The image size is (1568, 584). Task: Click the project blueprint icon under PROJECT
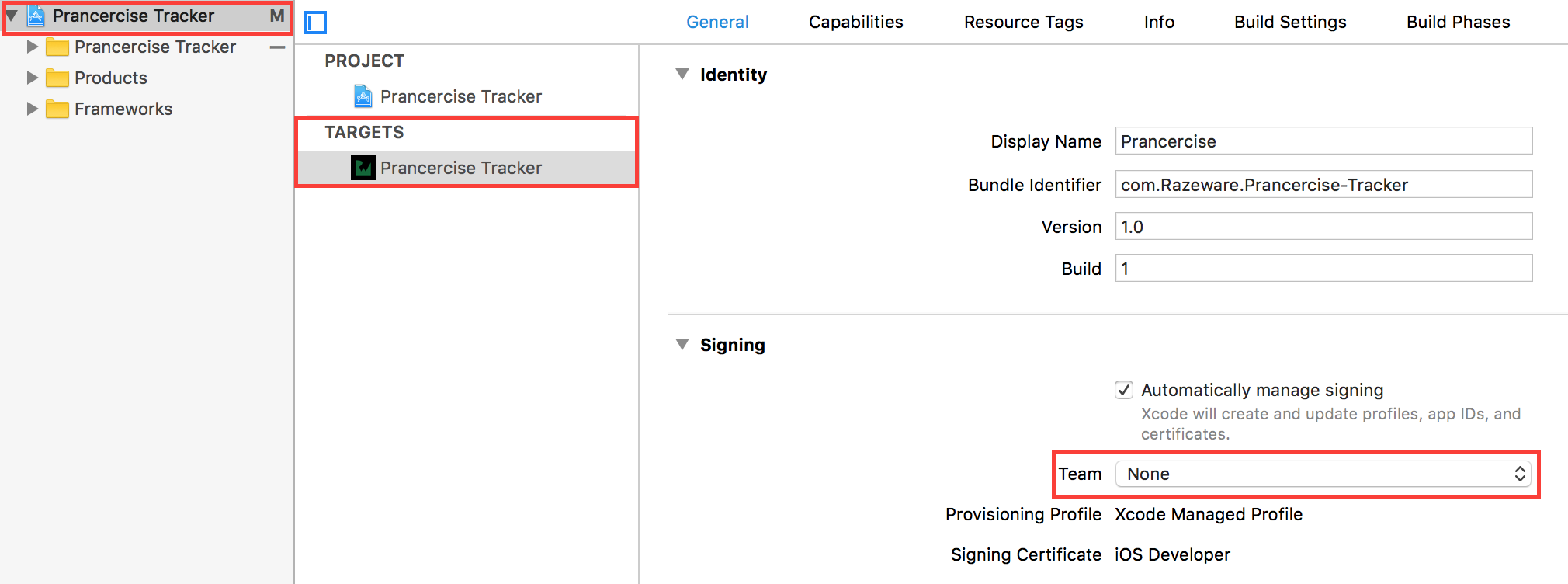[x=363, y=96]
